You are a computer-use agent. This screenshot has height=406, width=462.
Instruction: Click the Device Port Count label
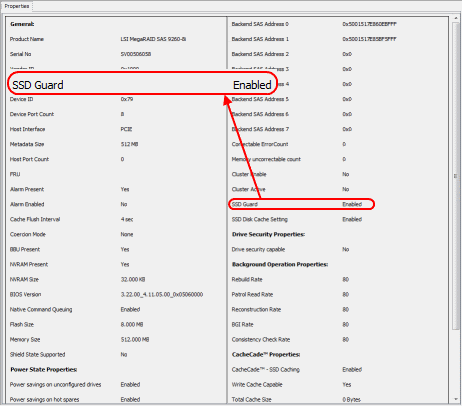tap(32, 114)
